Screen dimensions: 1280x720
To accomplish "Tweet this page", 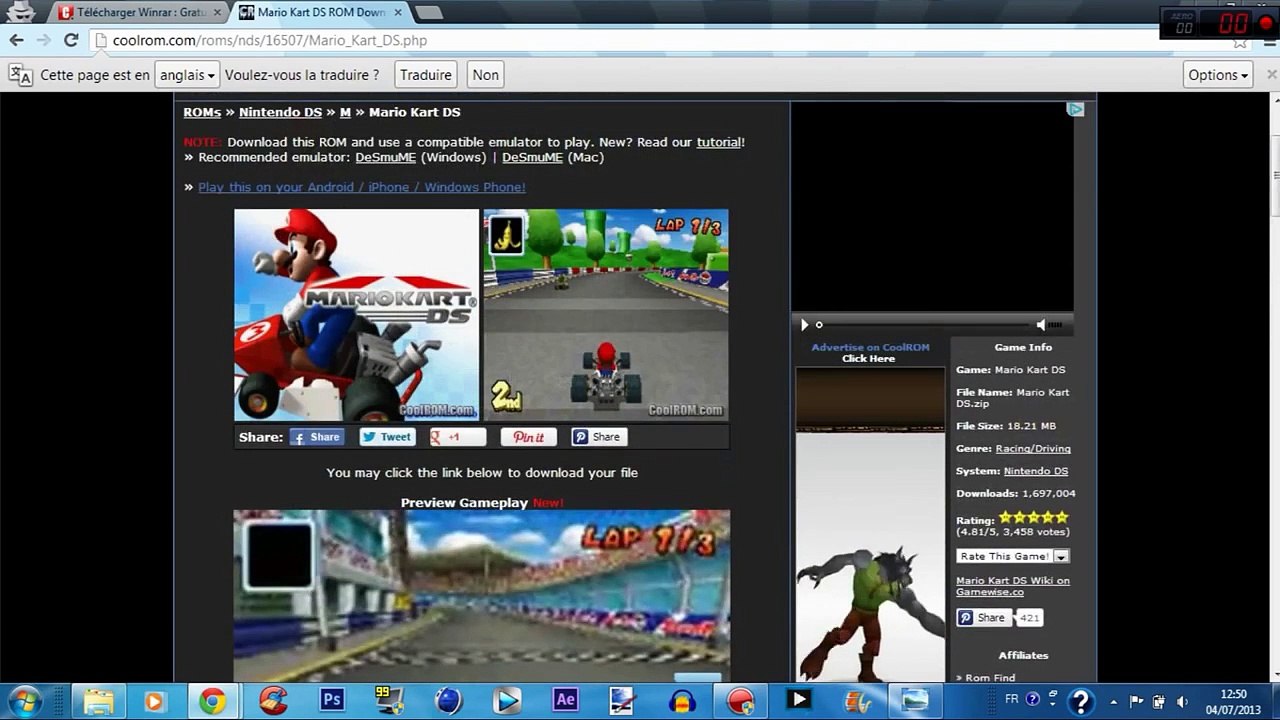I will [387, 437].
